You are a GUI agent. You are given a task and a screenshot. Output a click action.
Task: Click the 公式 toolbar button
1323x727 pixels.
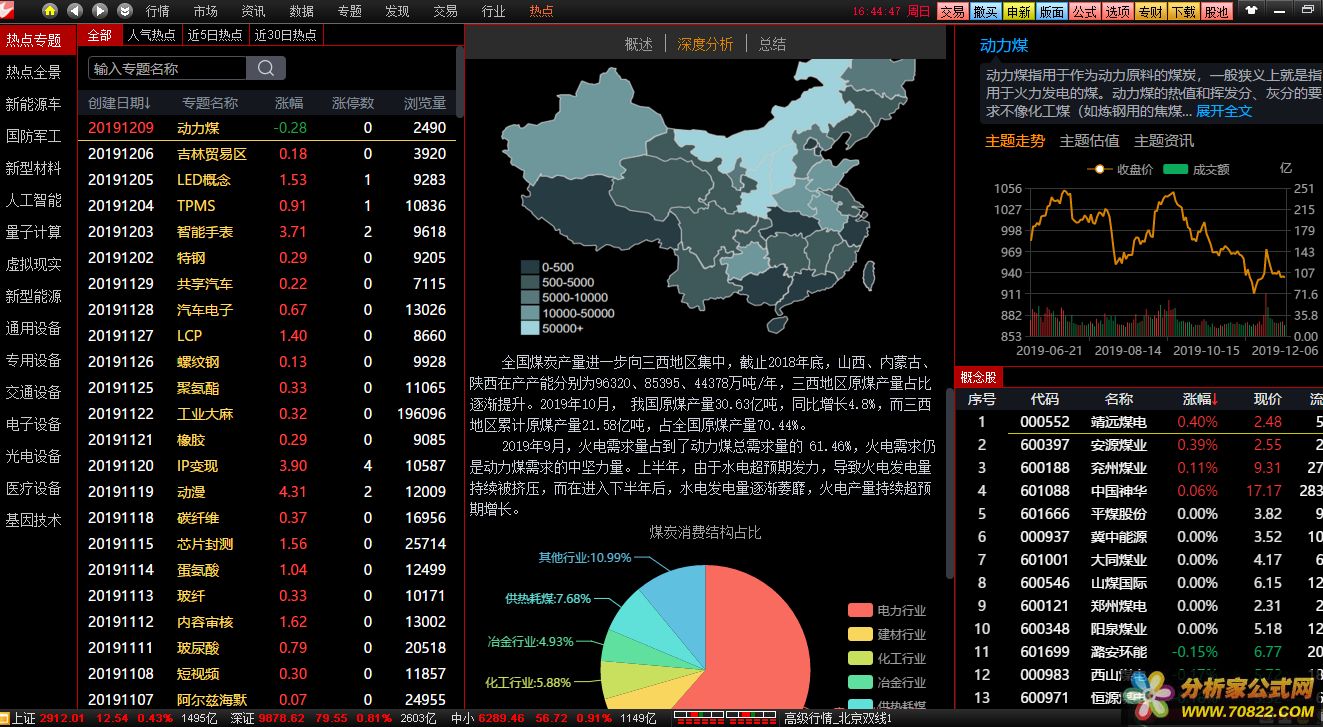coord(1084,11)
